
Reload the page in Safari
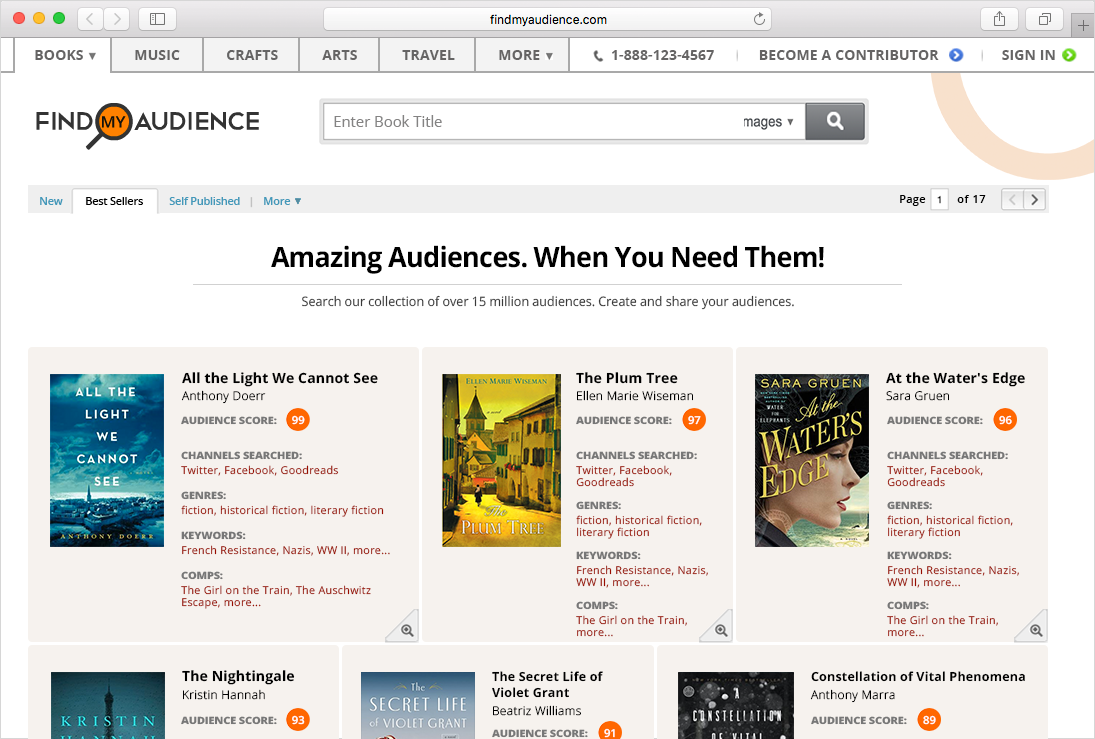(x=759, y=19)
